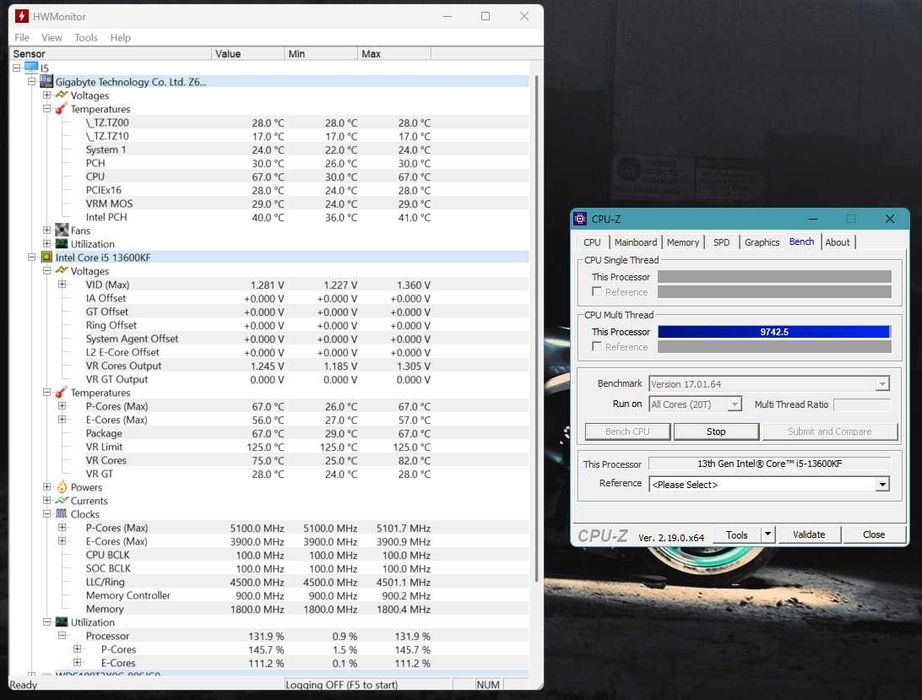Click the Powers flame icon
The height and width of the screenshot is (700, 922).
[62, 487]
